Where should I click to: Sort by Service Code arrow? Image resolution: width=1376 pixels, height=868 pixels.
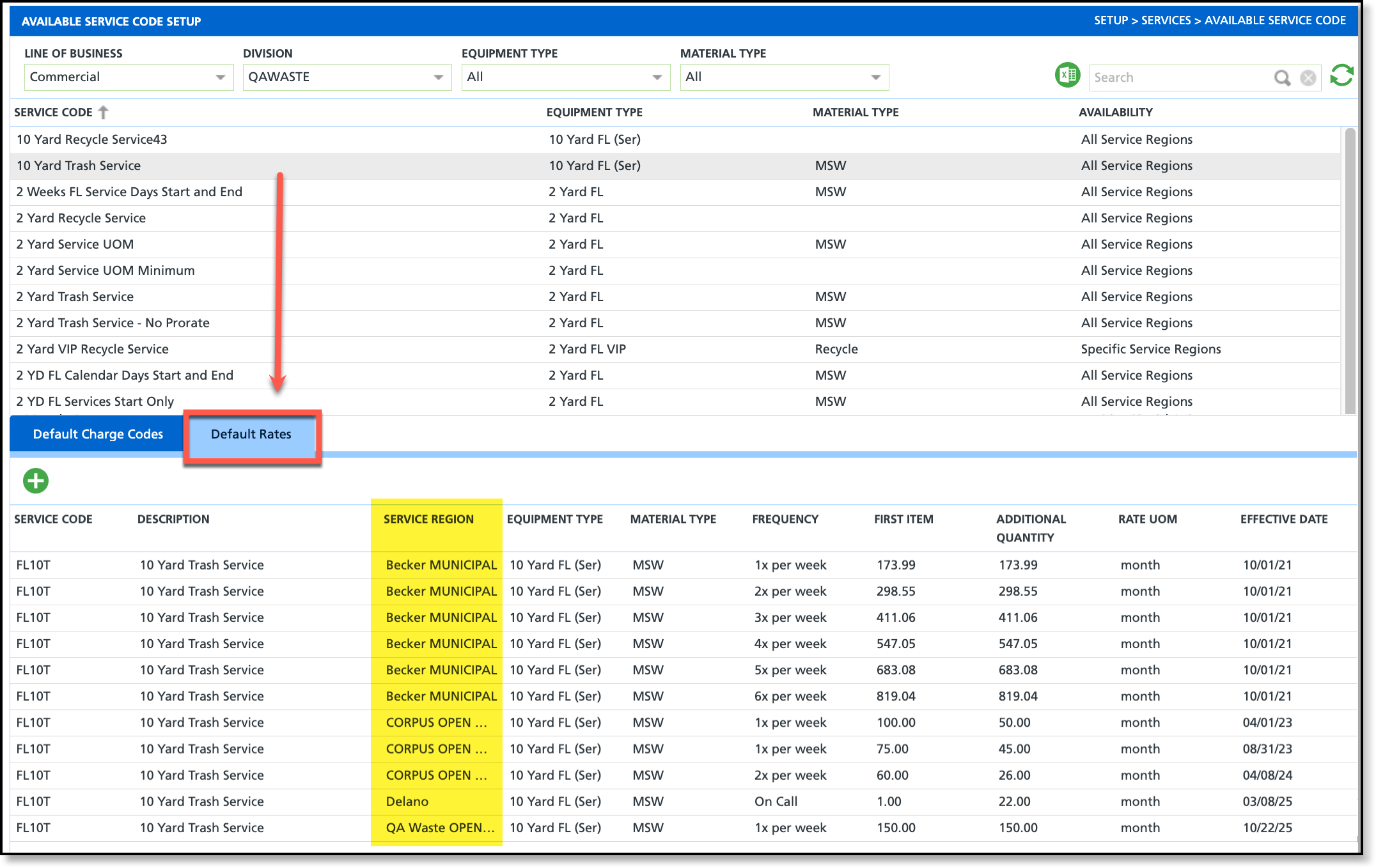(104, 112)
